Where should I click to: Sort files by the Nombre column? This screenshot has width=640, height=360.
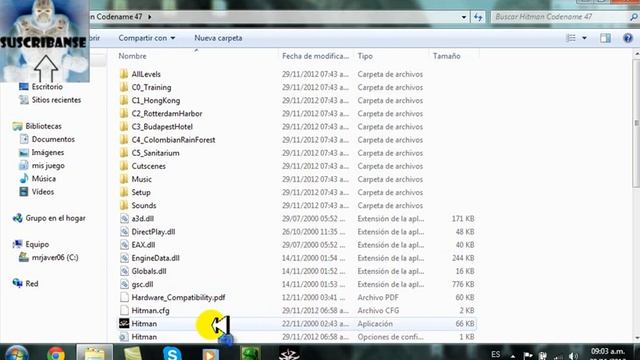(132, 56)
